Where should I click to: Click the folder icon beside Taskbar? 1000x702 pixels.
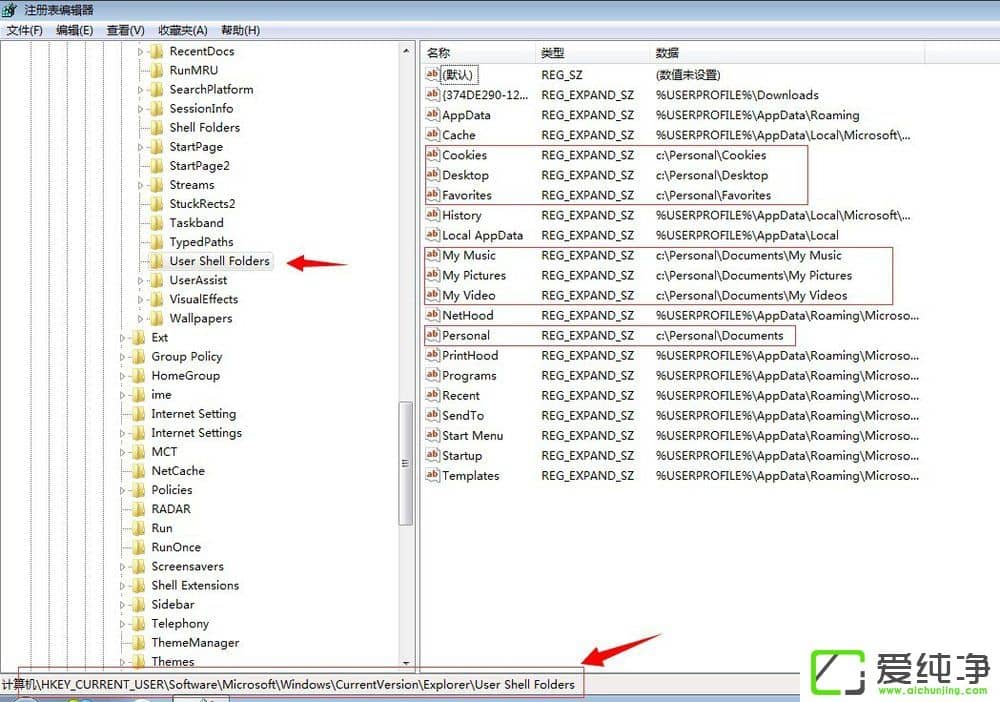tap(156, 223)
